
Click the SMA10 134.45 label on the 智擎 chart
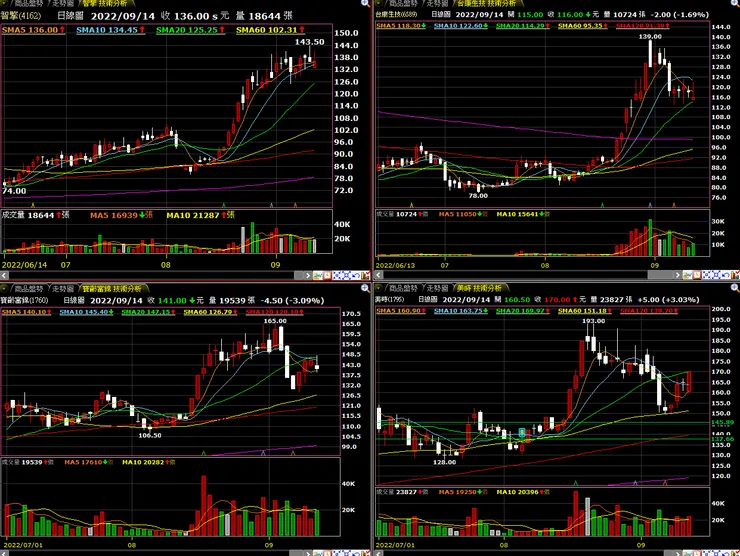[x=110, y=30]
